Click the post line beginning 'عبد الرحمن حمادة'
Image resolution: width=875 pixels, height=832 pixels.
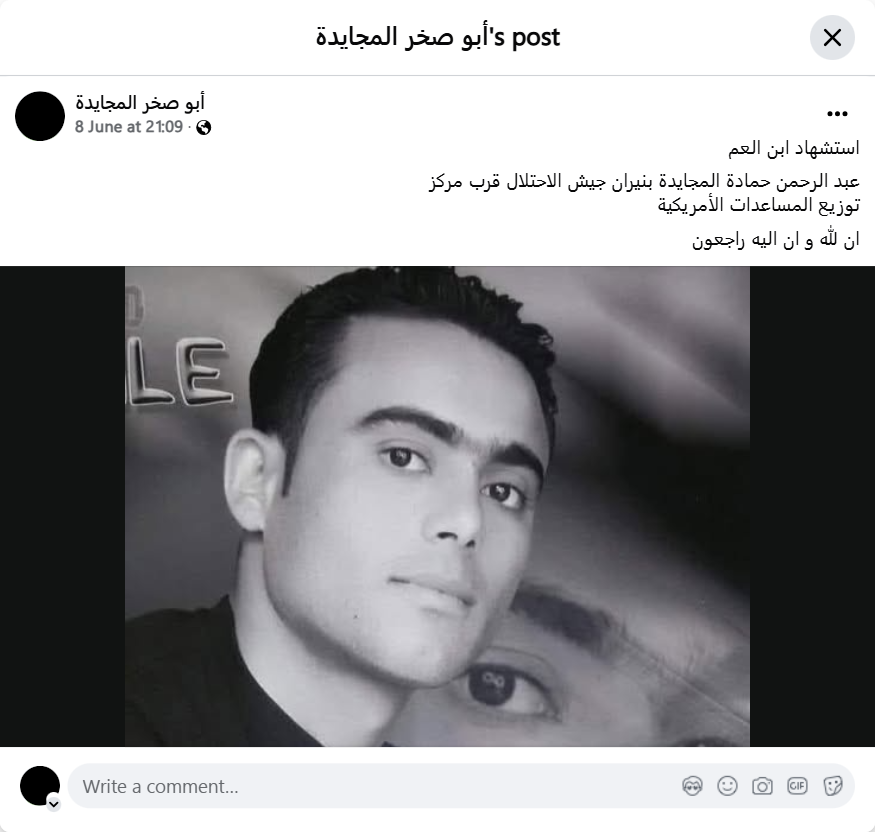(x=645, y=182)
